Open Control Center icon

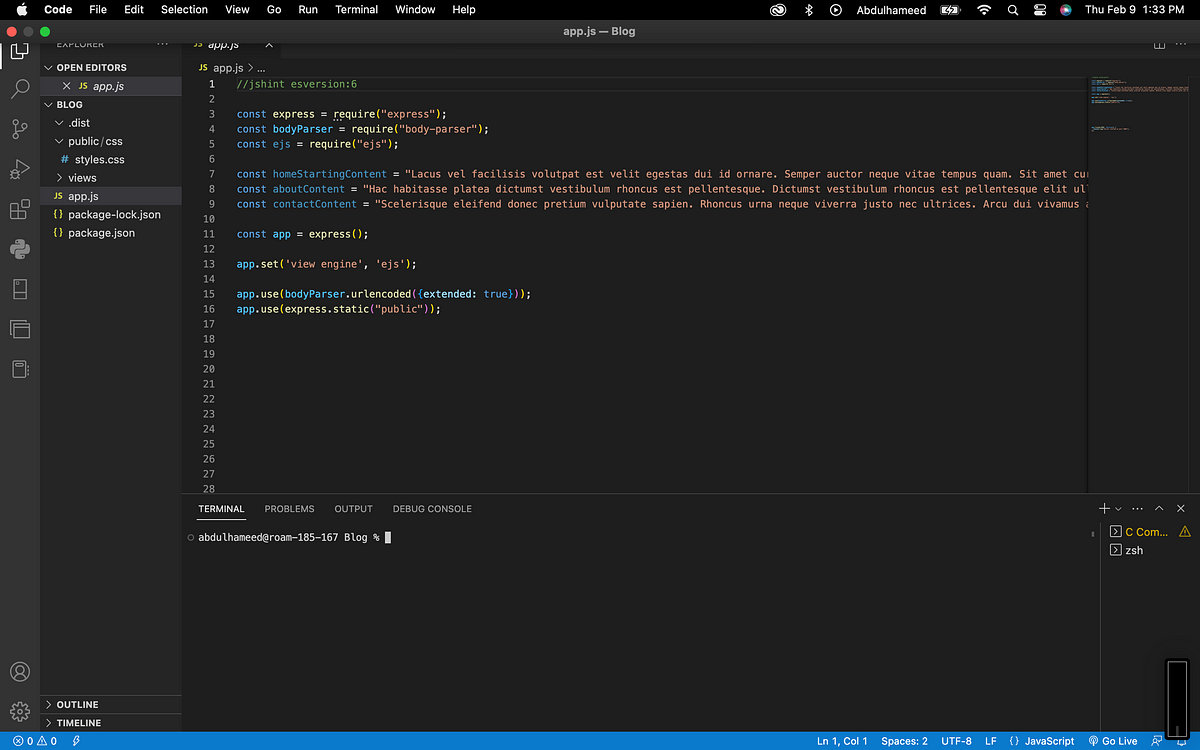1040,10
